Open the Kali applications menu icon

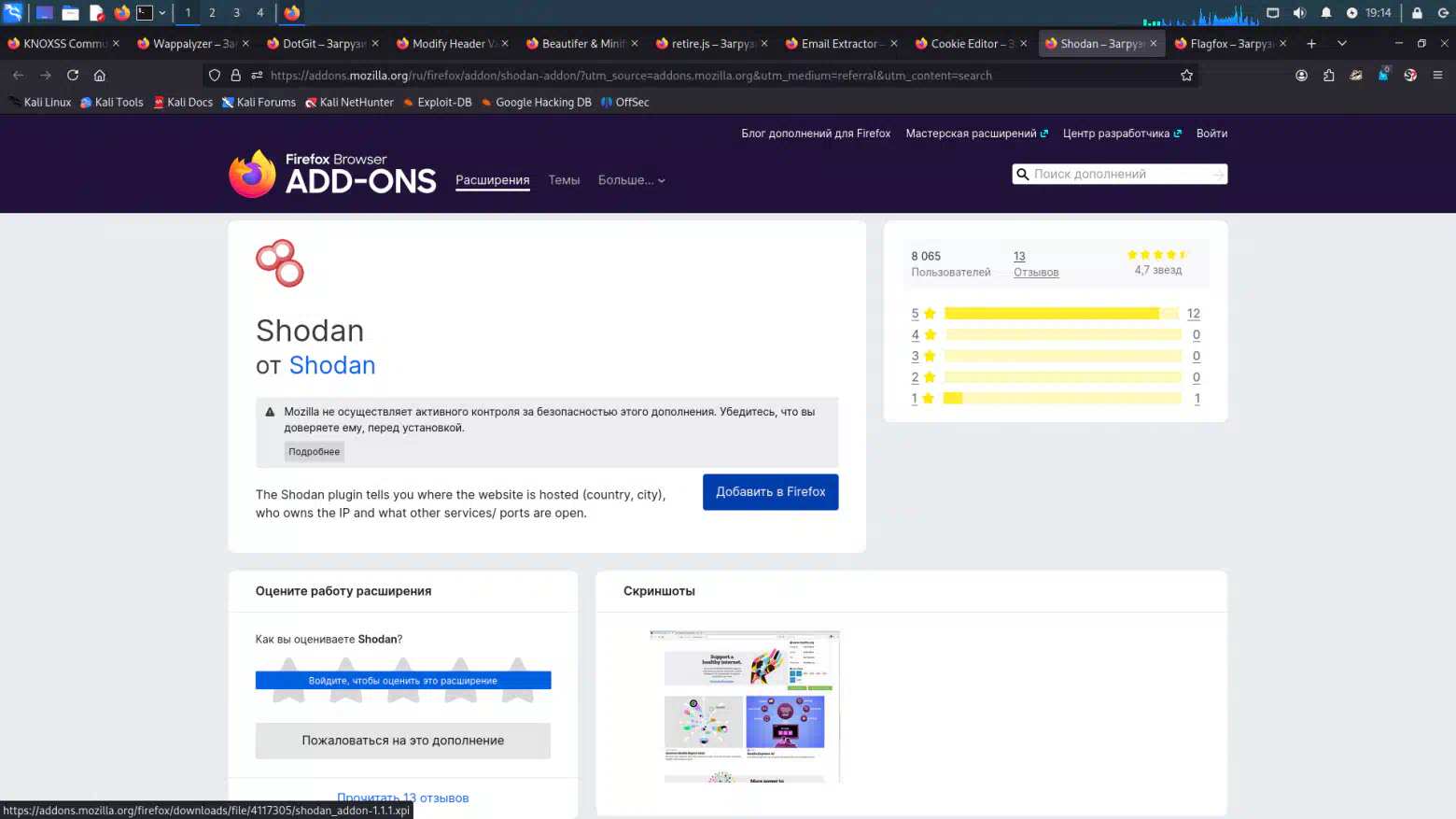pyautogui.click(x=13, y=13)
